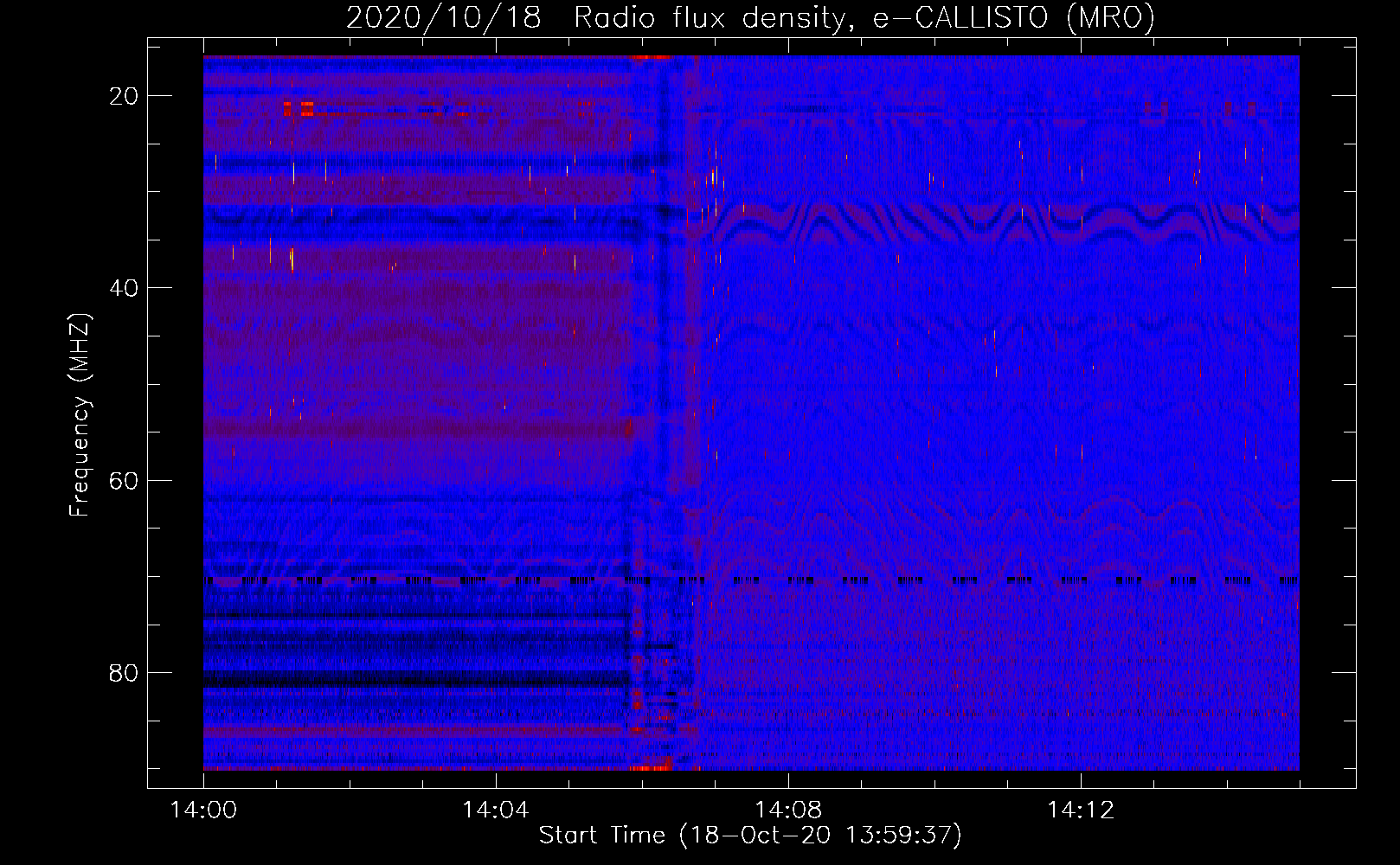Viewport: 1400px width, 865px height.
Task: Click the '40' frequency tick label
Action: [124, 288]
